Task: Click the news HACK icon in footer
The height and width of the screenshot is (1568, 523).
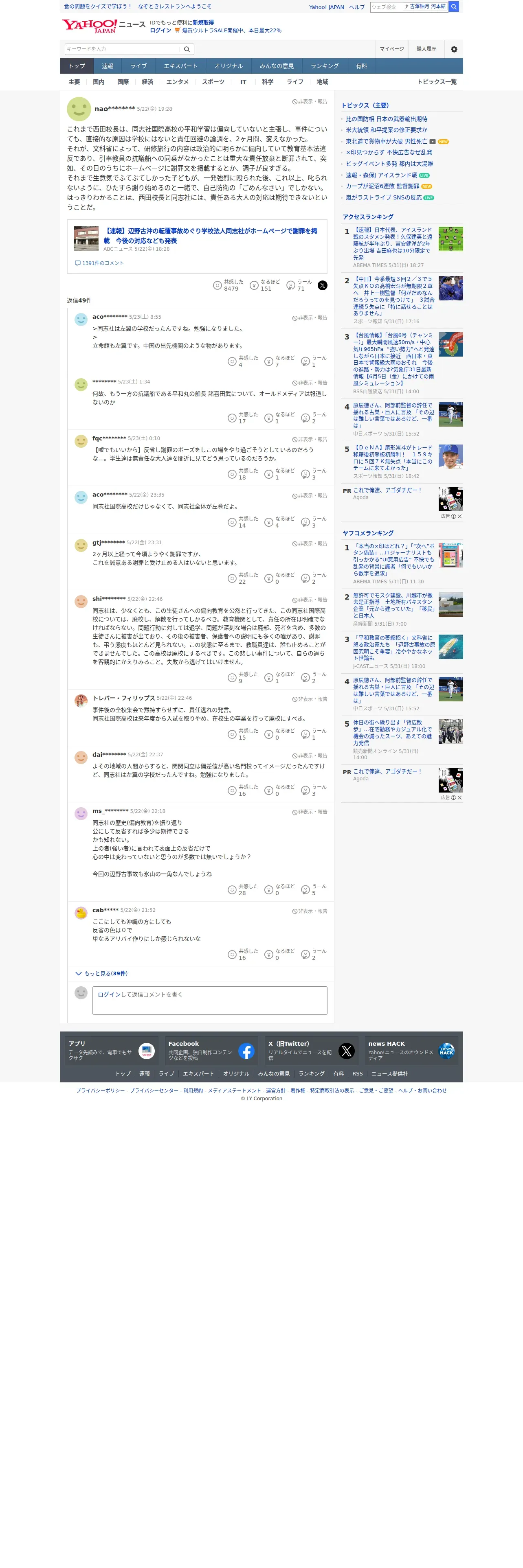Action: (x=446, y=1051)
